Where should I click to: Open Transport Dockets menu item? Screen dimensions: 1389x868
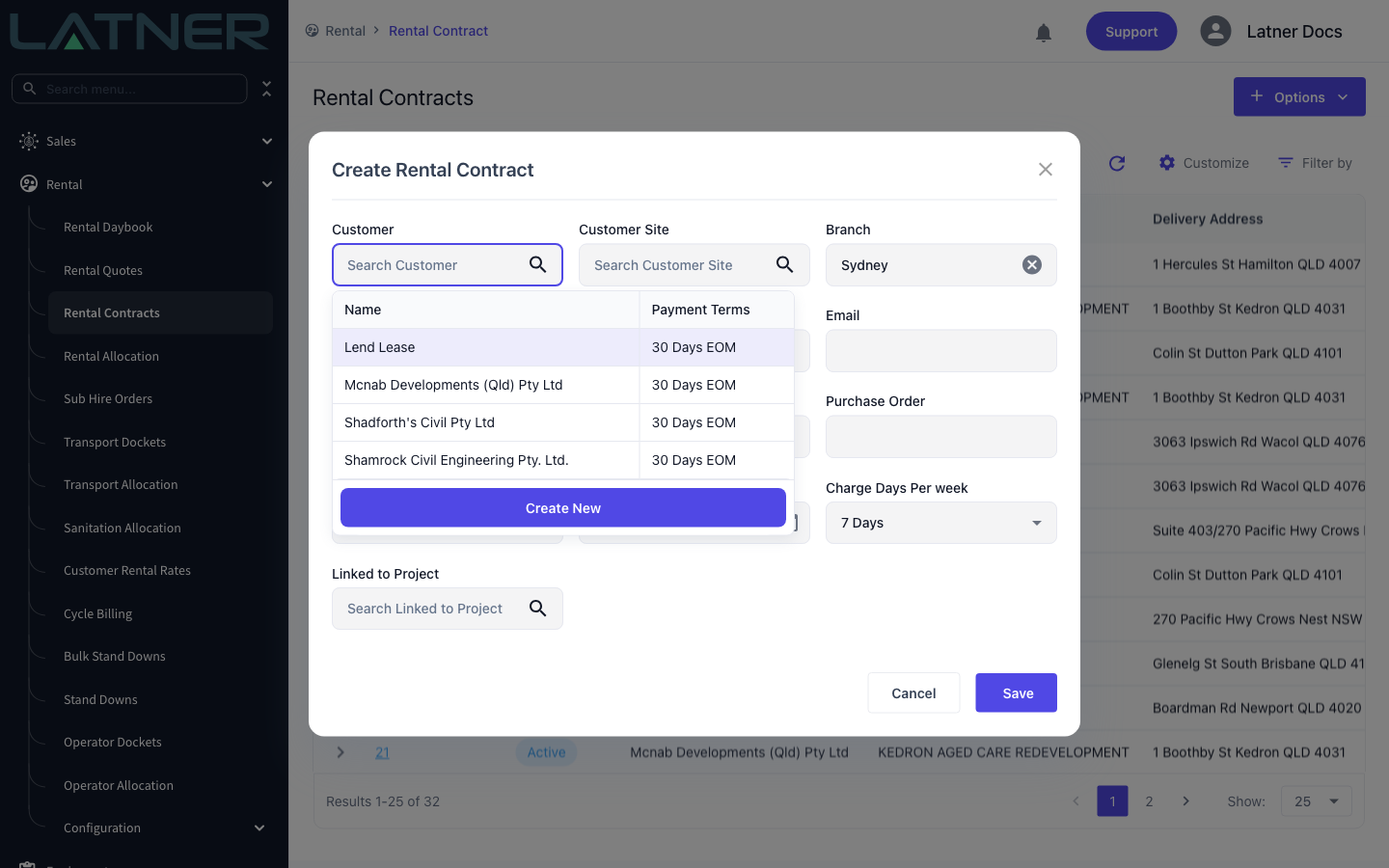(115, 443)
